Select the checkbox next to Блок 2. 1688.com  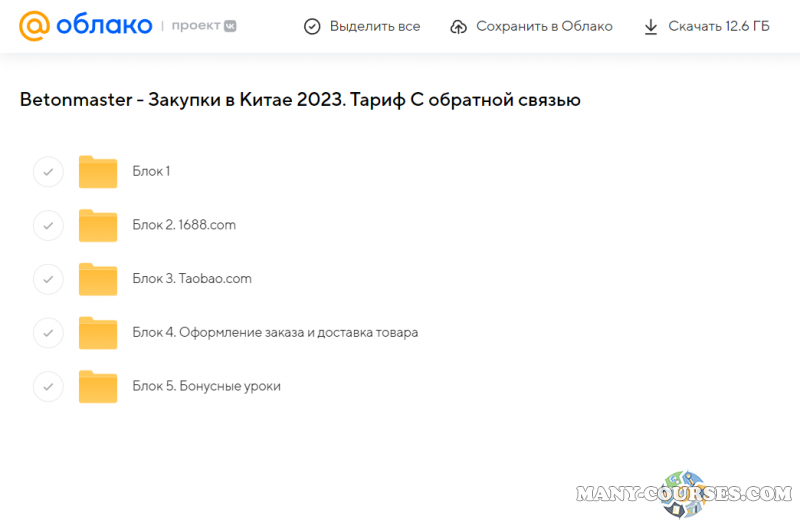[x=48, y=226]
